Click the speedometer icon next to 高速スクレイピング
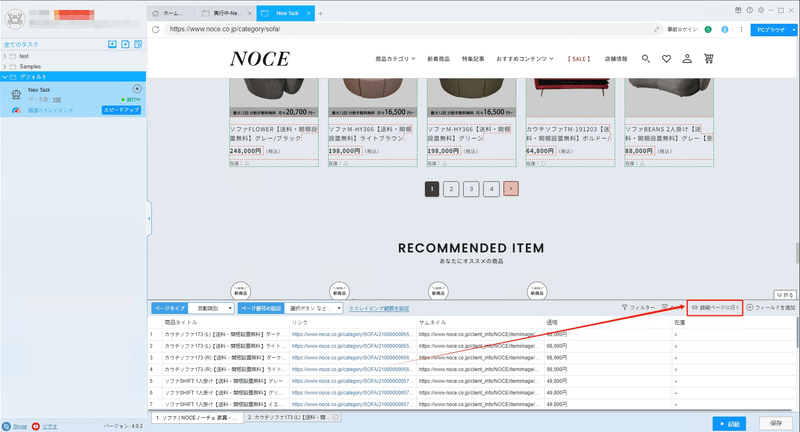The image size is (800, 432). [x=16, y=110]
